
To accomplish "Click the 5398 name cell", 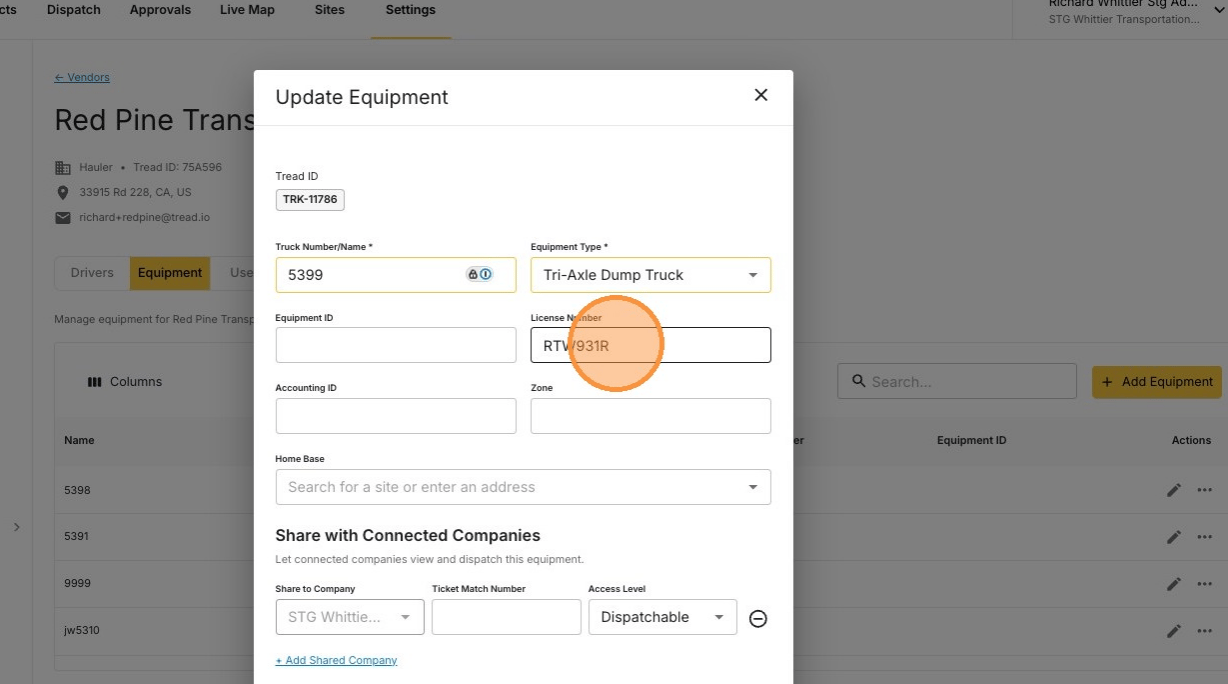I will [x=77, y=490].
